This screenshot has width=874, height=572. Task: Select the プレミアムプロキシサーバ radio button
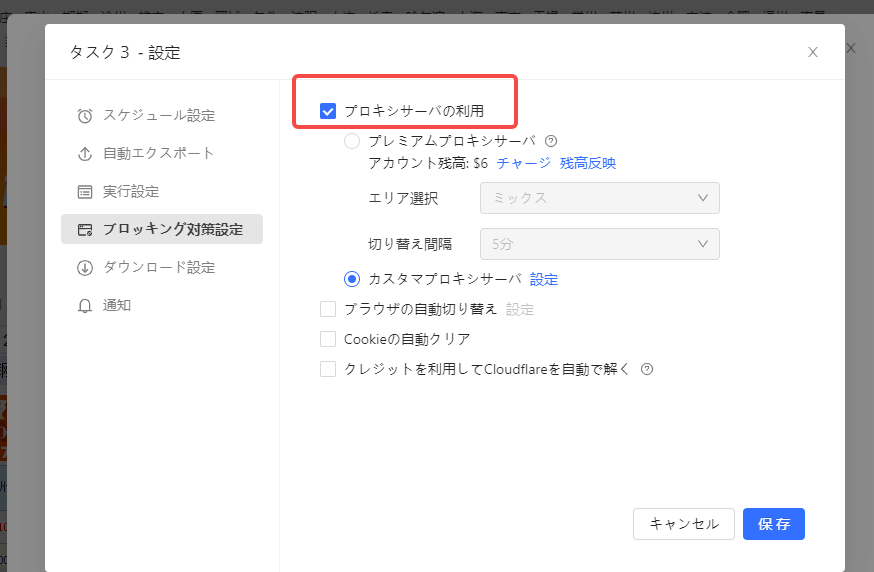[352, 141]
